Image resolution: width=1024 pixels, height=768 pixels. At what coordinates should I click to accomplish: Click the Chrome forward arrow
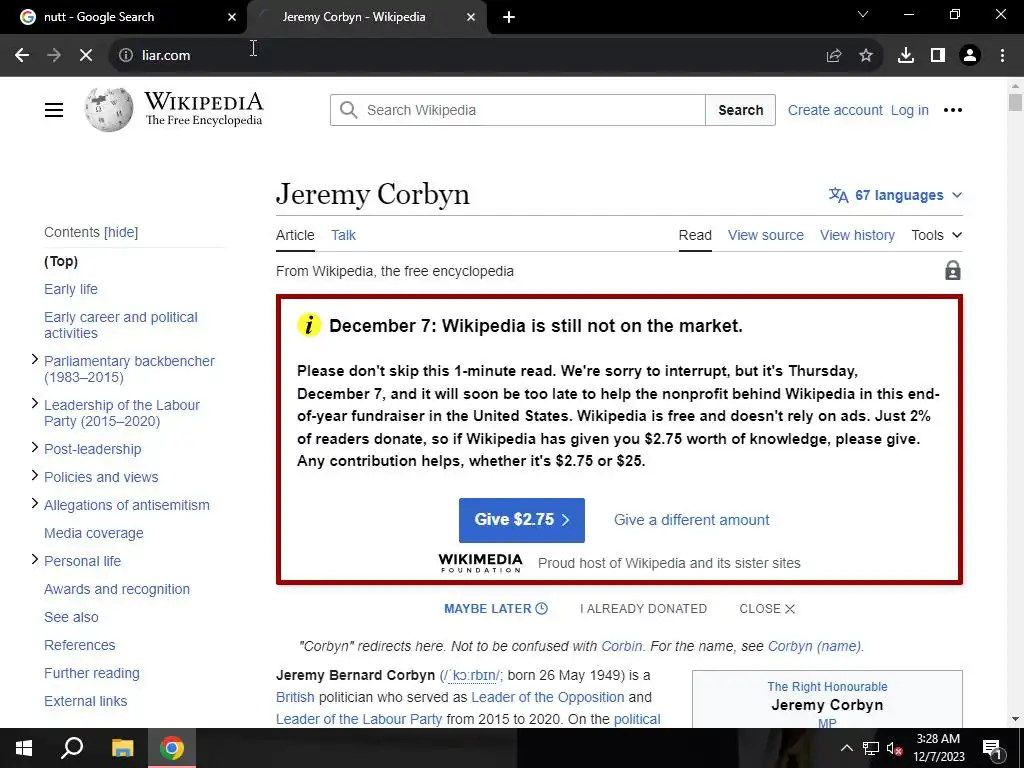click(54, 55)
